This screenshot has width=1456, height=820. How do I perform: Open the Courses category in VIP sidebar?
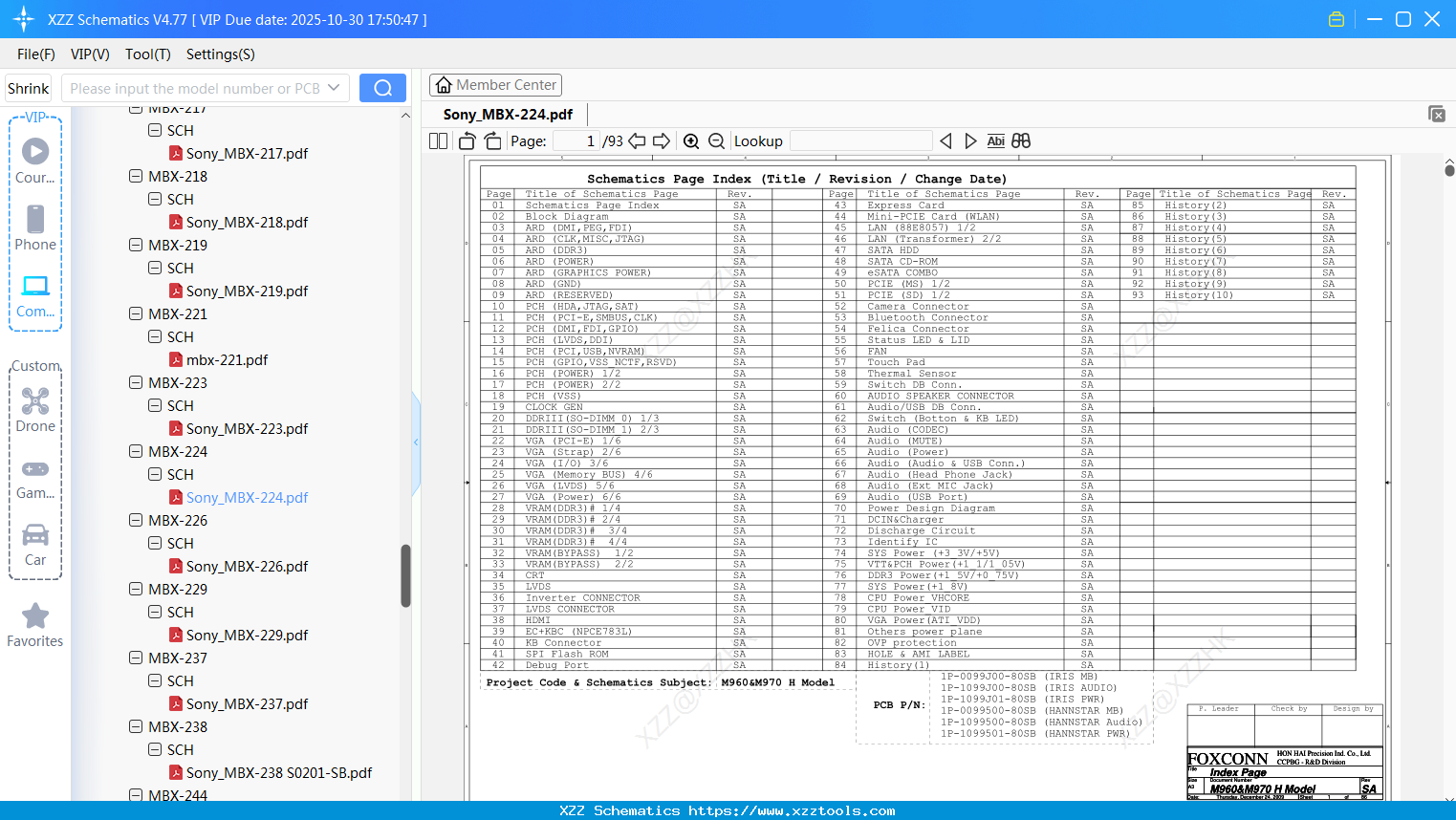point(35,161)
